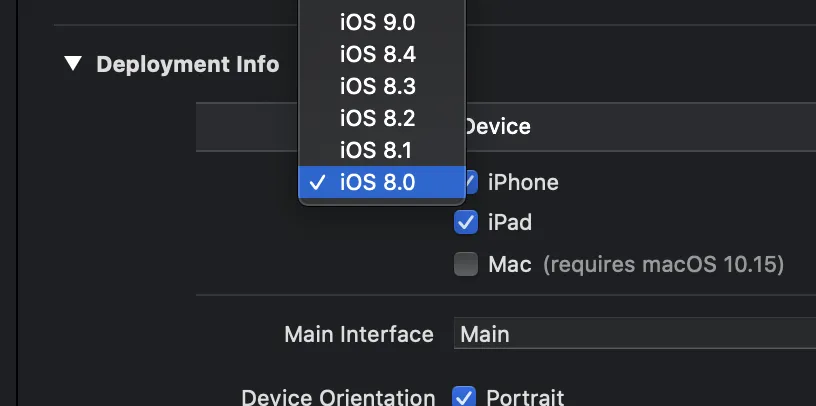Click the checkmark icon beside iOS 8.0
Image resolution: width=816 pixels, height=406 pixels.
point(318,182)
